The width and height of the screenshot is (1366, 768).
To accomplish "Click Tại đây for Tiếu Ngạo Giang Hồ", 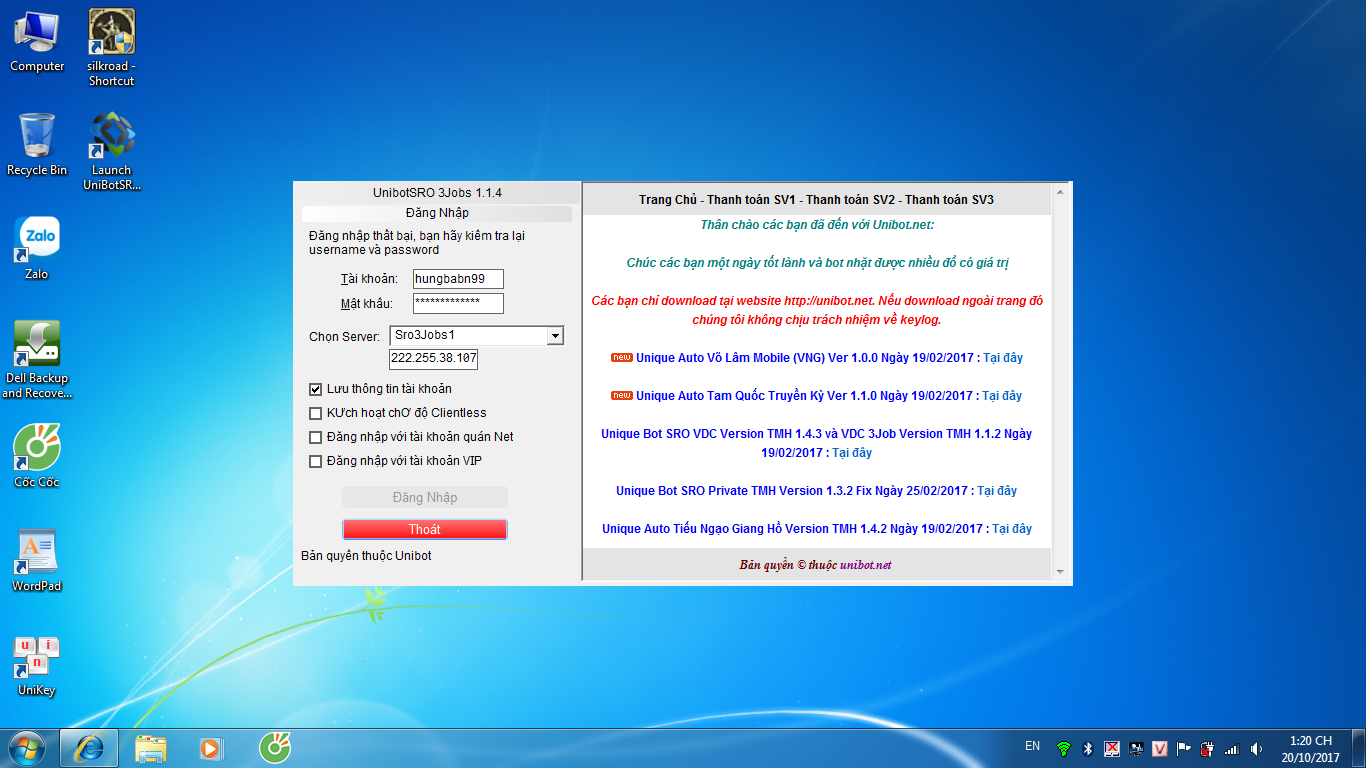I will (x=1012, y=529).
